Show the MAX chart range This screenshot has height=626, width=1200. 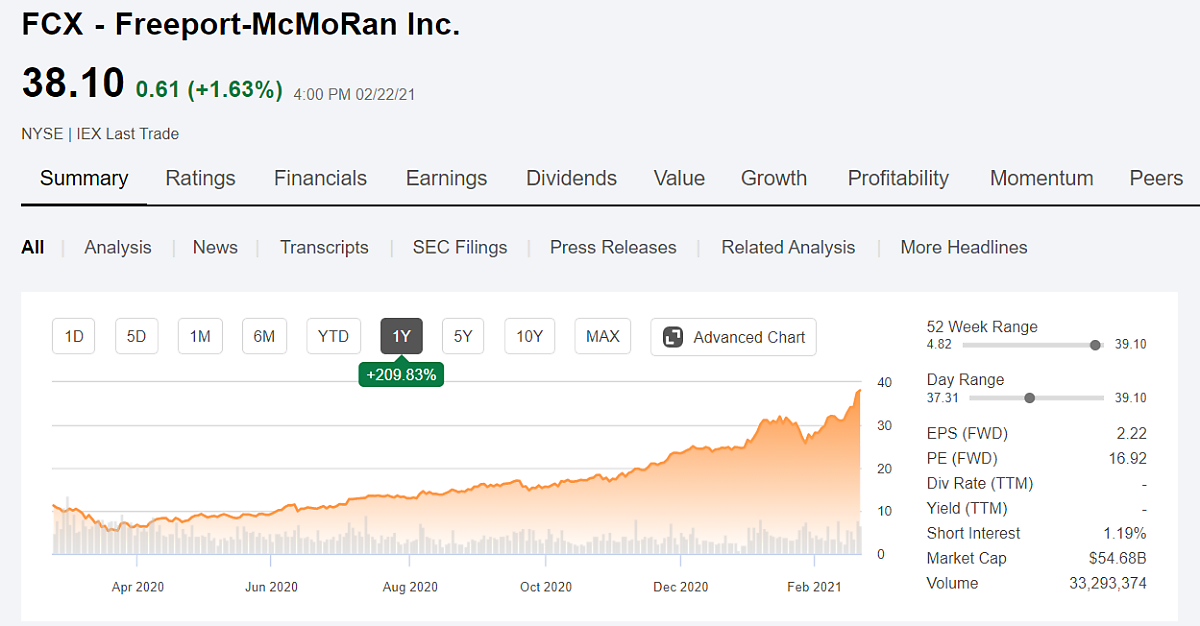click(603, 337)
